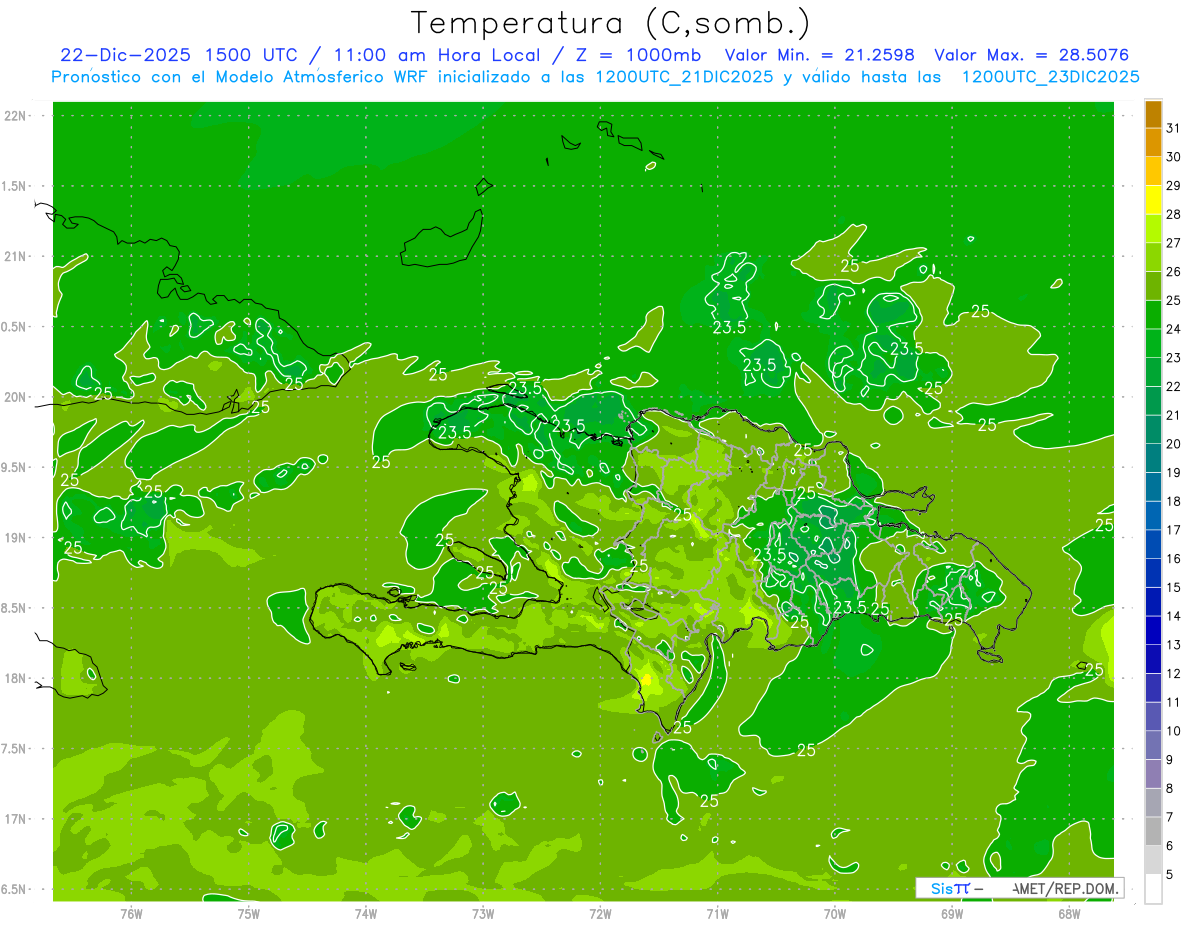This screenshot has height=927, width=1200.
Task: Select the "Valor Max. = 28.5076" reading
Action: pyautogui.click(x=1031, y=55)
